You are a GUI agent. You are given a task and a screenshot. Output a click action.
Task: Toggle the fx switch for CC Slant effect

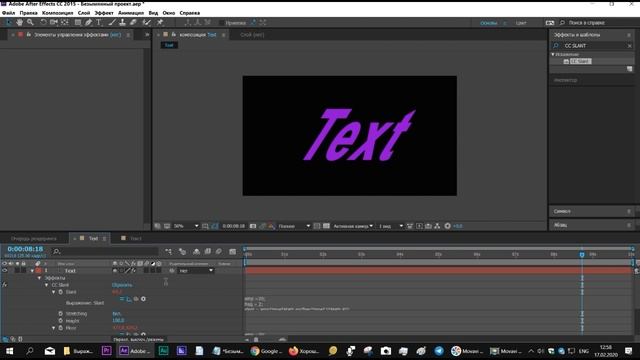[x=5, y=284]
